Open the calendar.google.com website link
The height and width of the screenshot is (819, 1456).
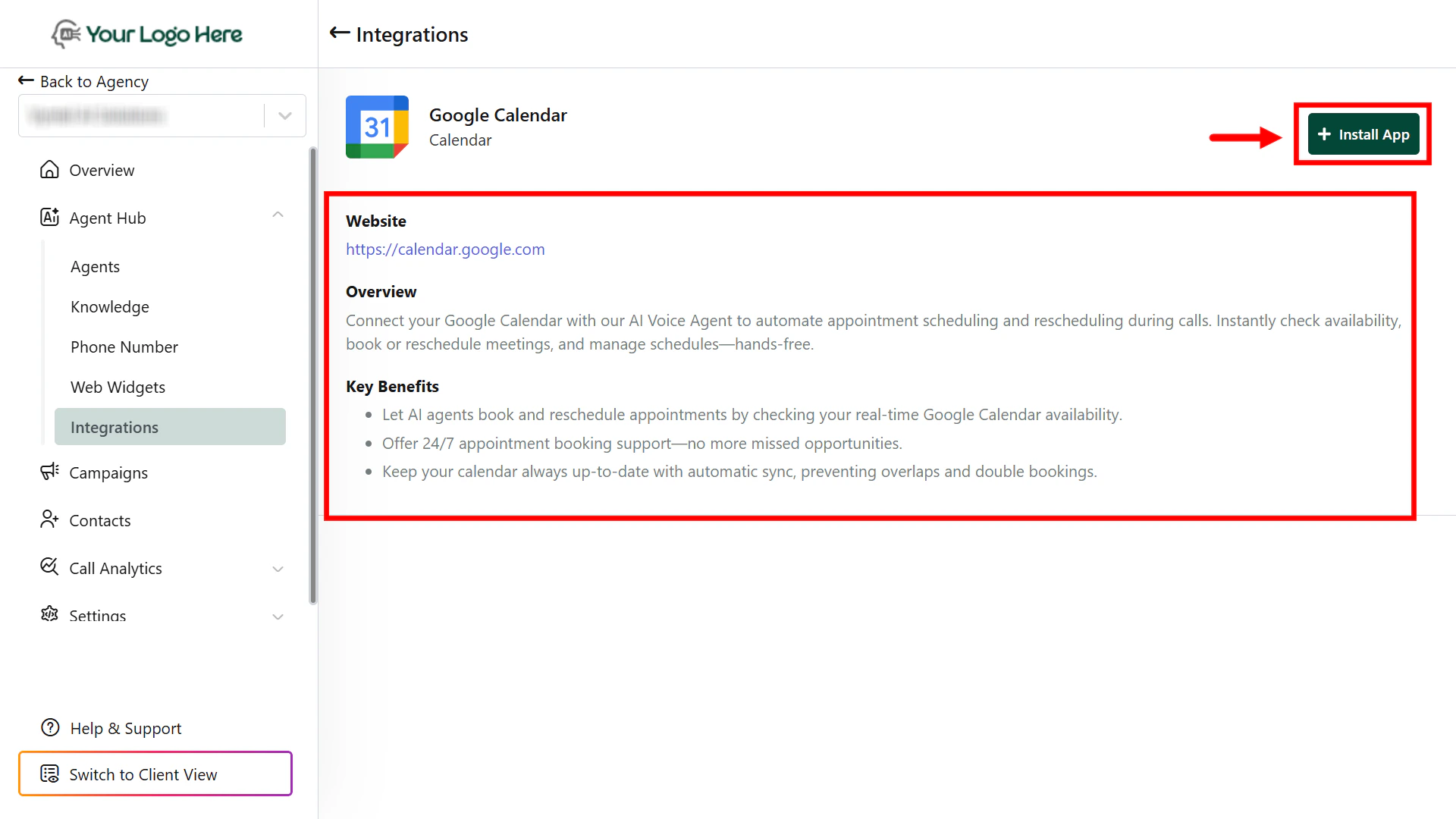pos(445,249)
